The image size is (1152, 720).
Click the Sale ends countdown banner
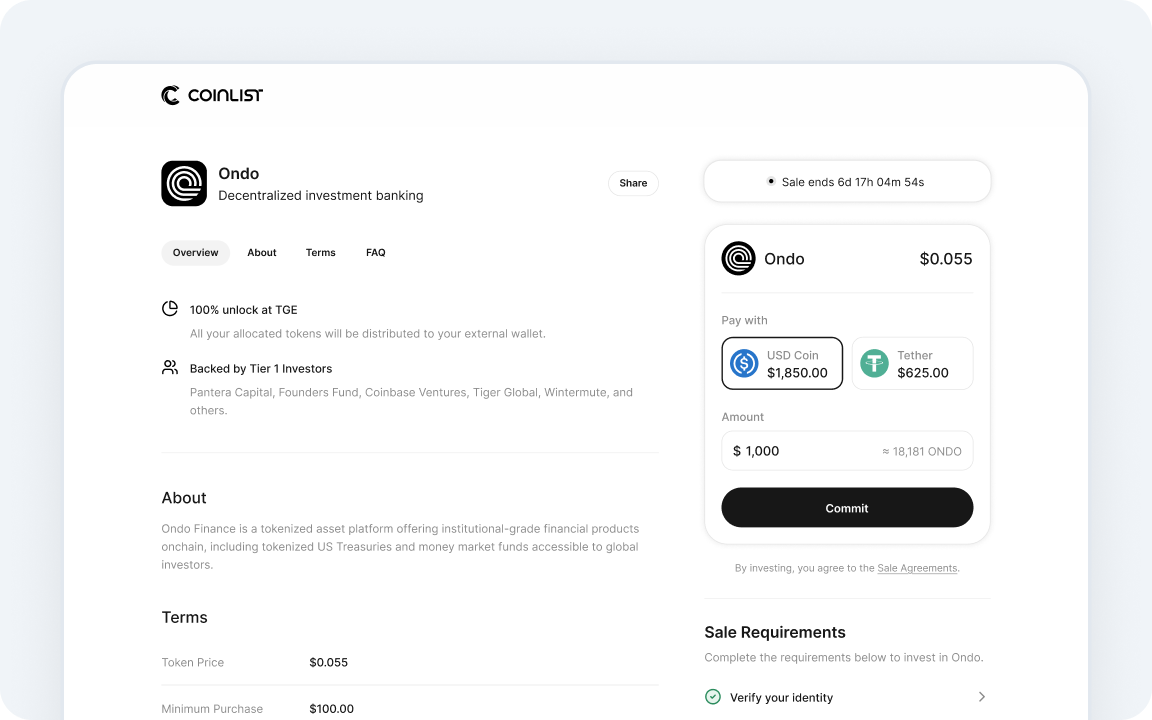[x=847, y=181]
